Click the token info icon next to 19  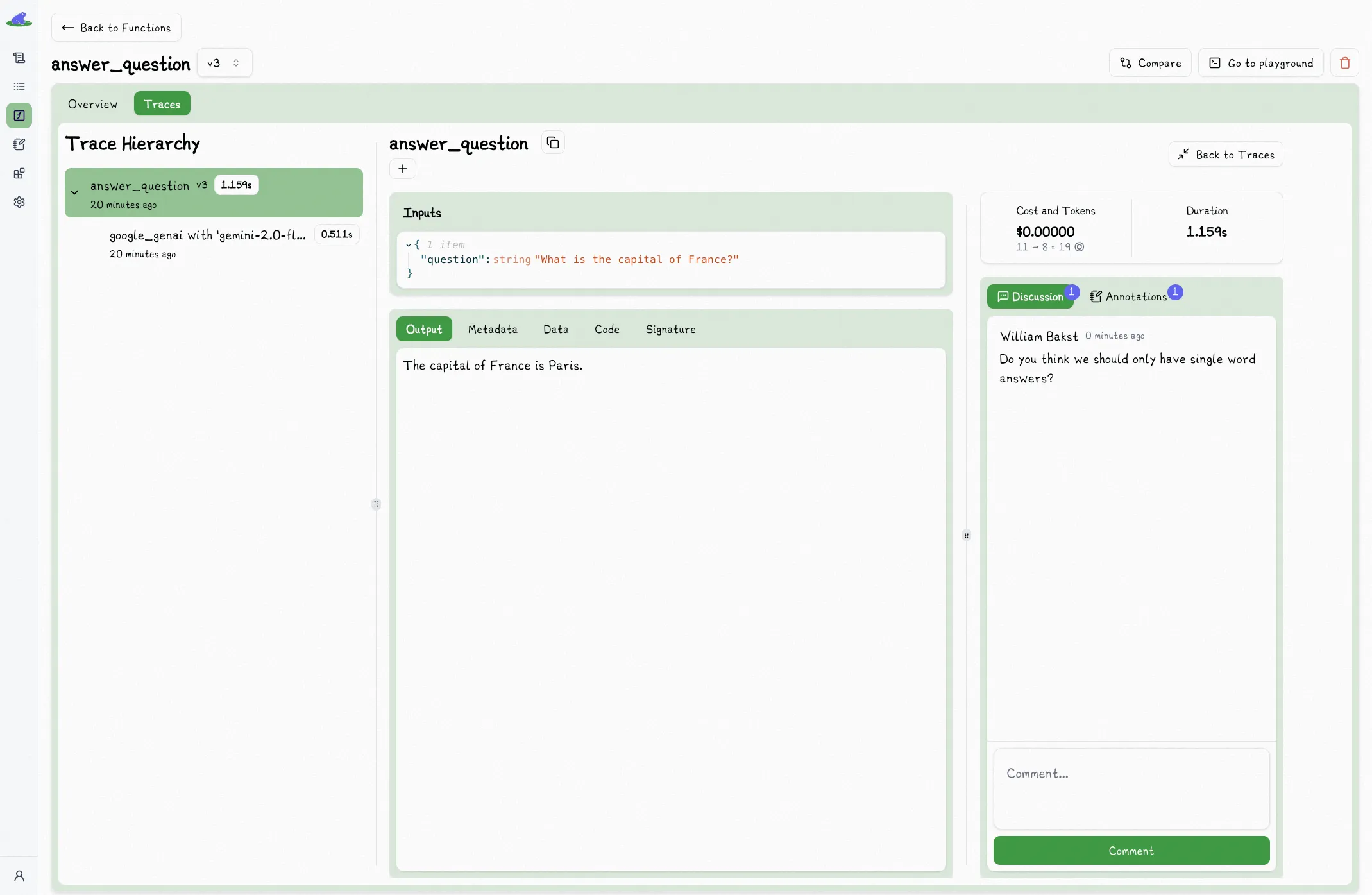point(1080,247)
